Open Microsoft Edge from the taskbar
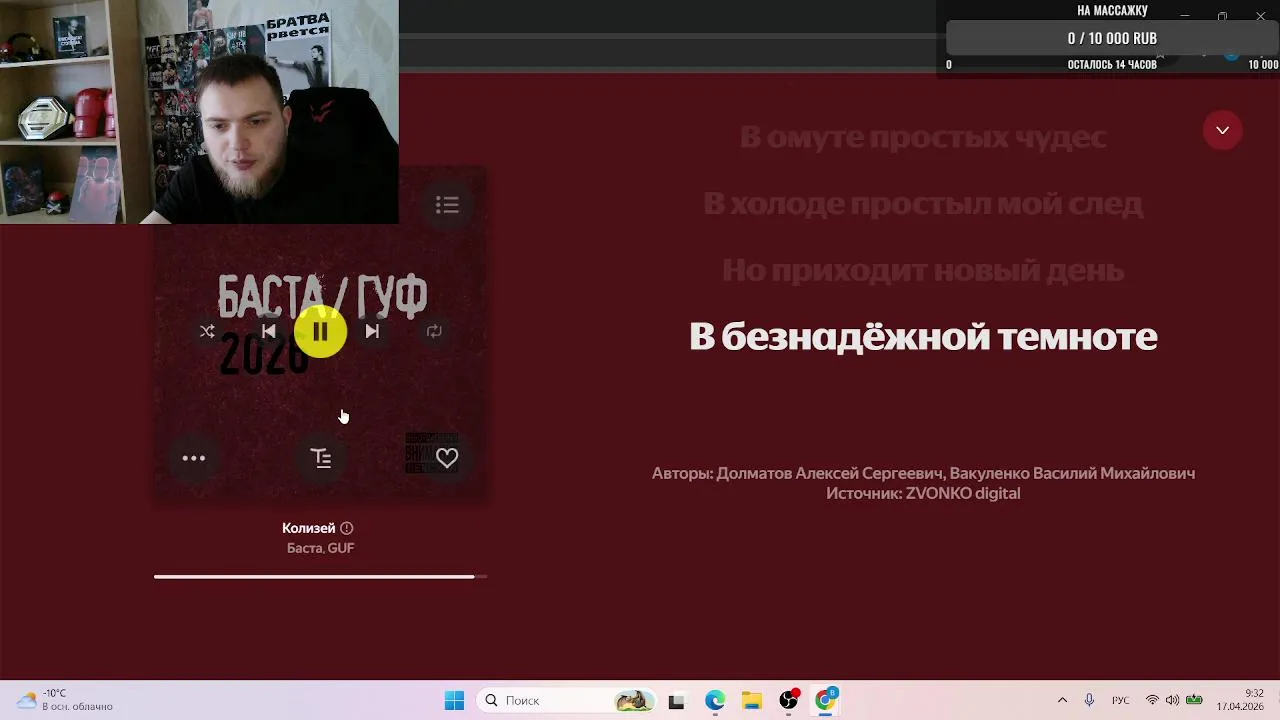The width and height of the screenshot is (1280, 720). coord(714,701)
